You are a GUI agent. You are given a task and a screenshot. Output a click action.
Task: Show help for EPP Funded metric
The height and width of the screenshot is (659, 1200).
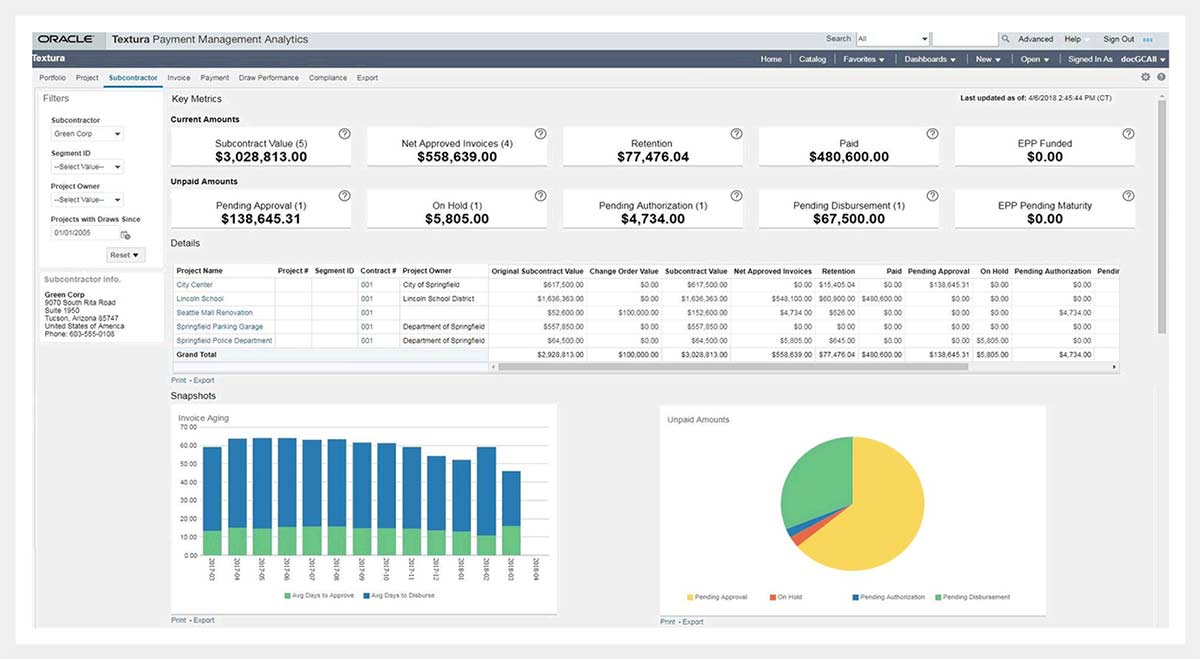pos(1128,134)
